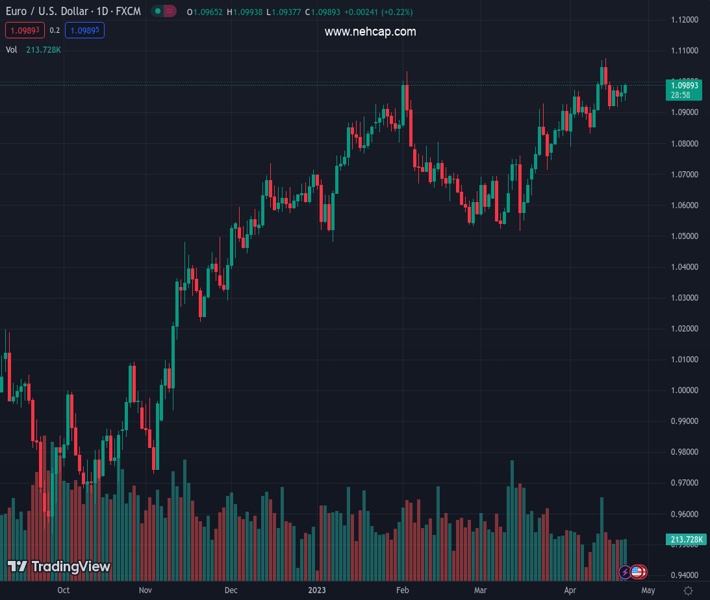The width and height of the screenshot is (710, 600).
Task: Click the 1.00000 level on price scale
Action: 685,390
